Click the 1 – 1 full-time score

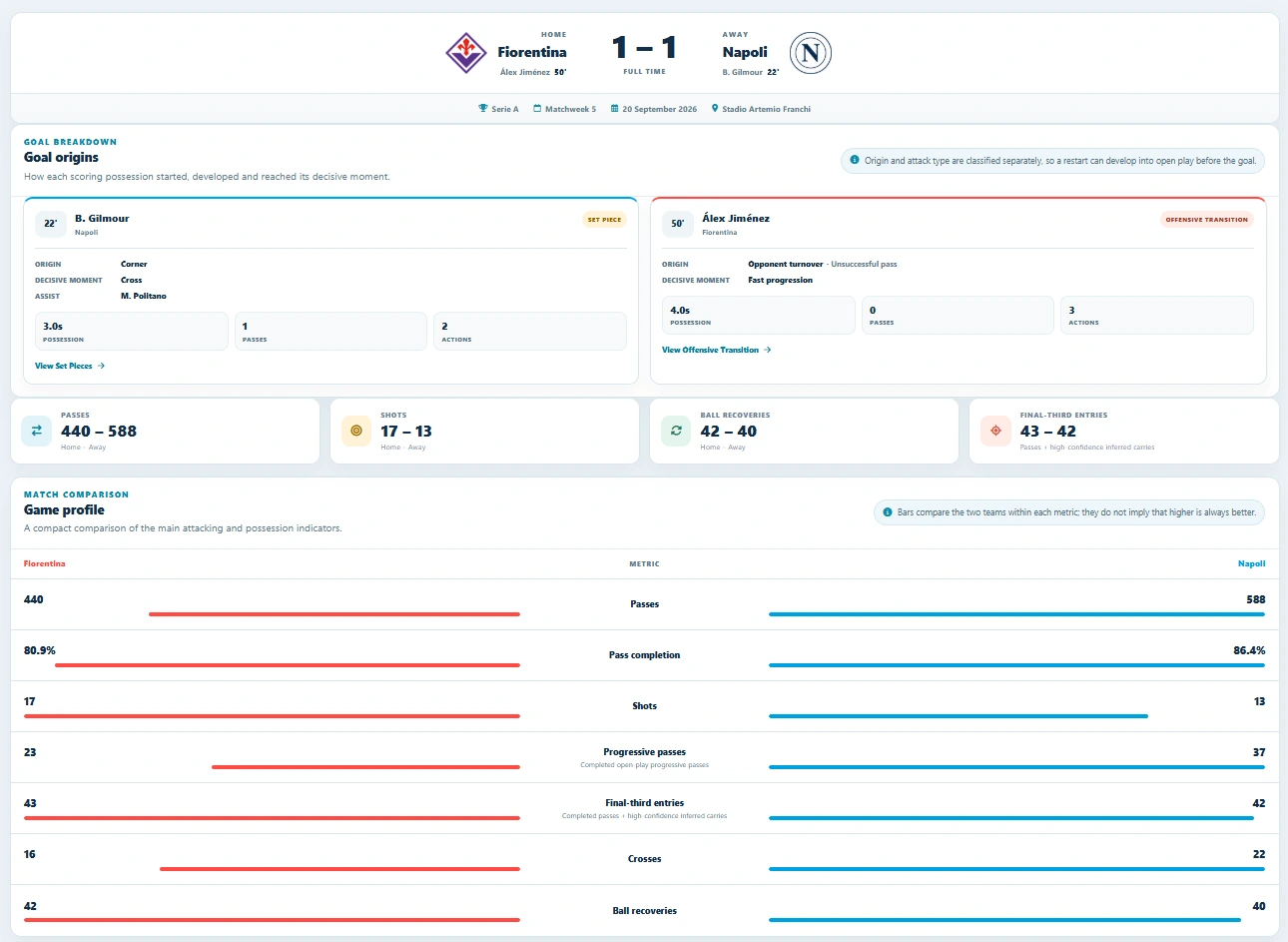(x=645, y=47)
